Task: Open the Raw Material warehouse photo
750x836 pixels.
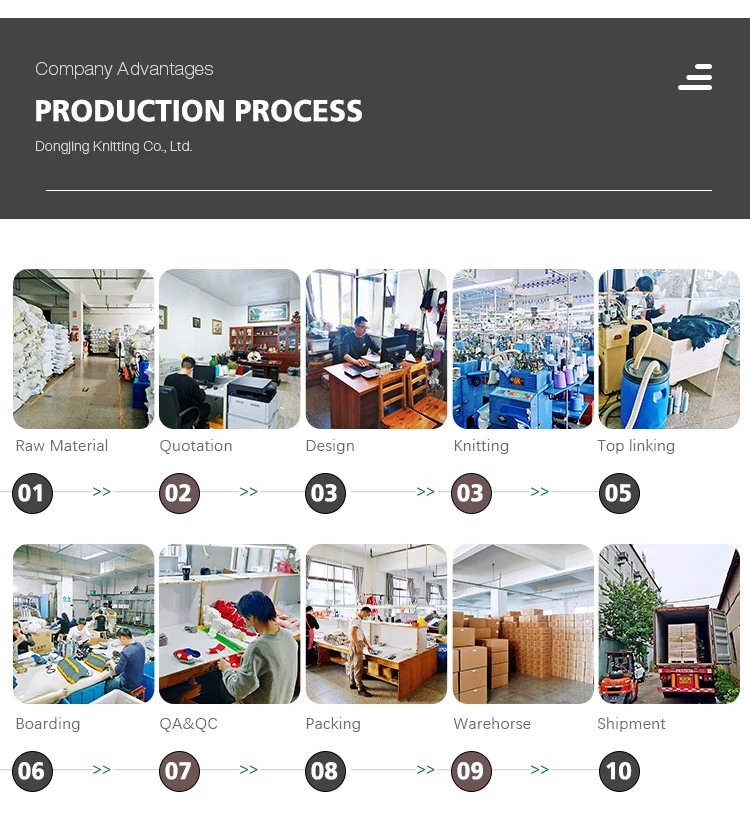Action: click(84, 349)
